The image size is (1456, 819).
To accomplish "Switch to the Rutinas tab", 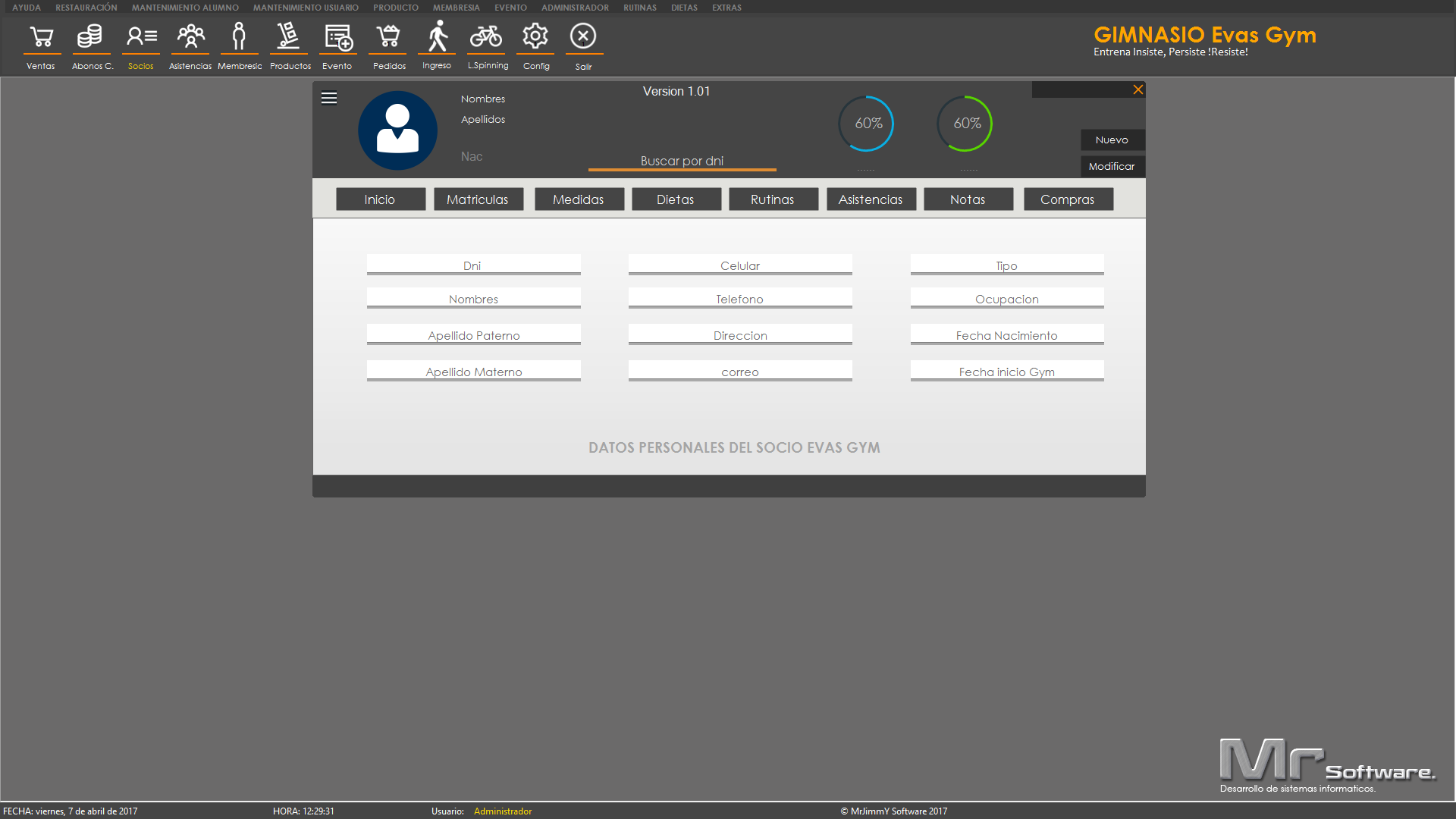I will (773, 199).
